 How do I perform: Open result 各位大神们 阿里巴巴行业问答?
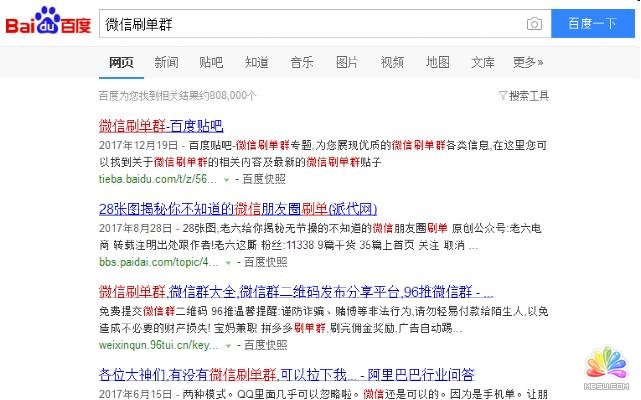(x=287, y=374)
